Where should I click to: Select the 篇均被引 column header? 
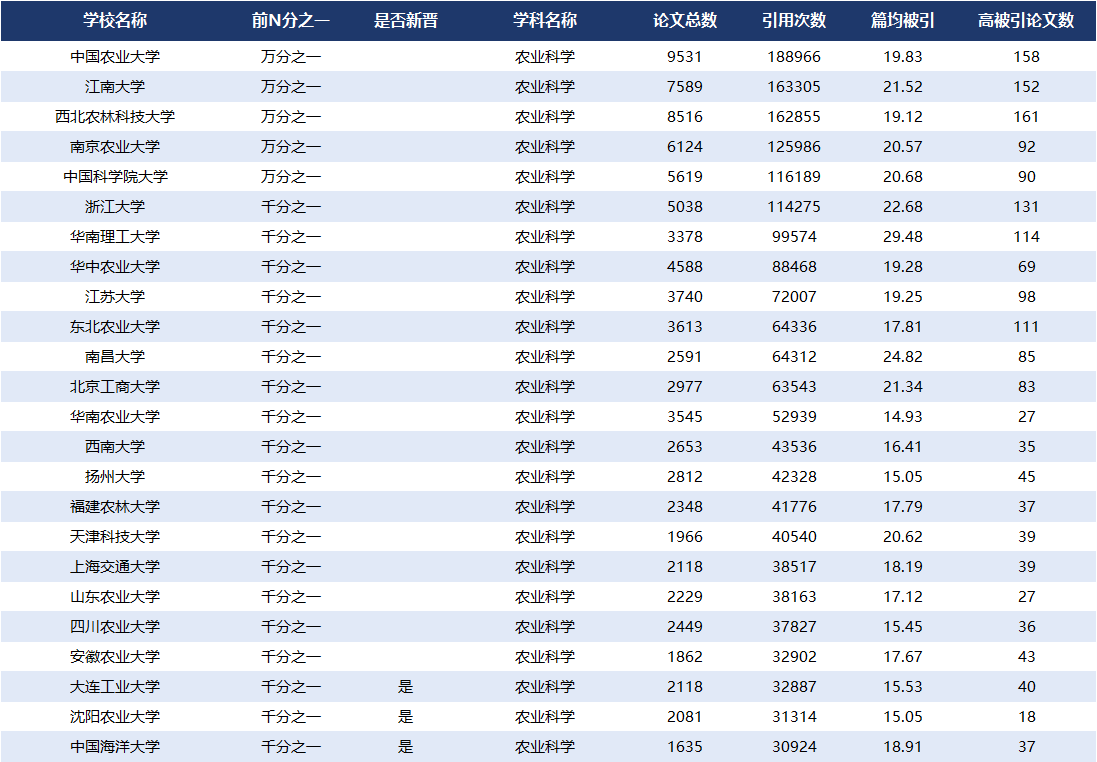pos(903,21)
